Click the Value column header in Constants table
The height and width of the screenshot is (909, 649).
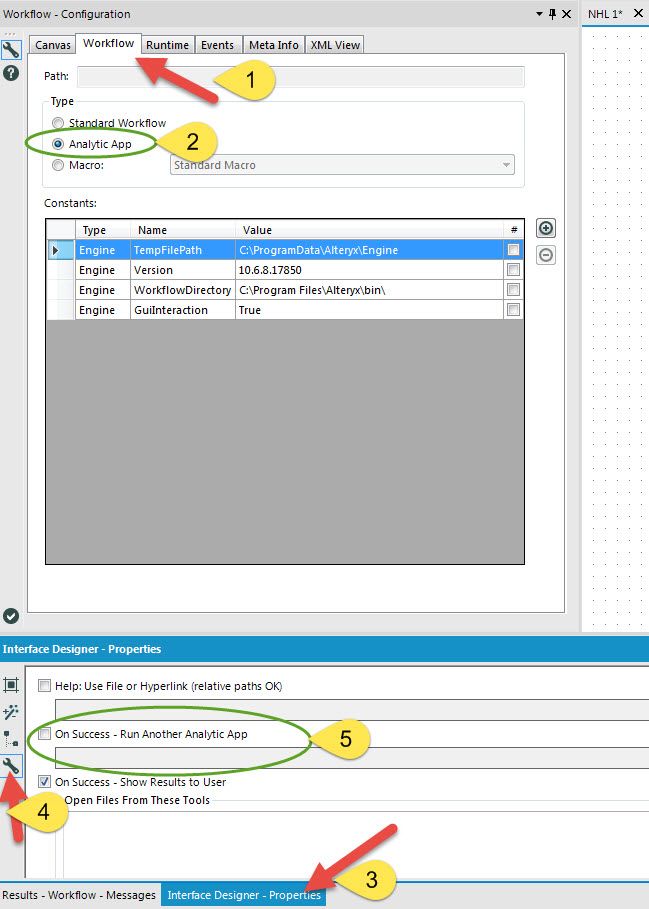pyautogui.click(x=369, y=230)
